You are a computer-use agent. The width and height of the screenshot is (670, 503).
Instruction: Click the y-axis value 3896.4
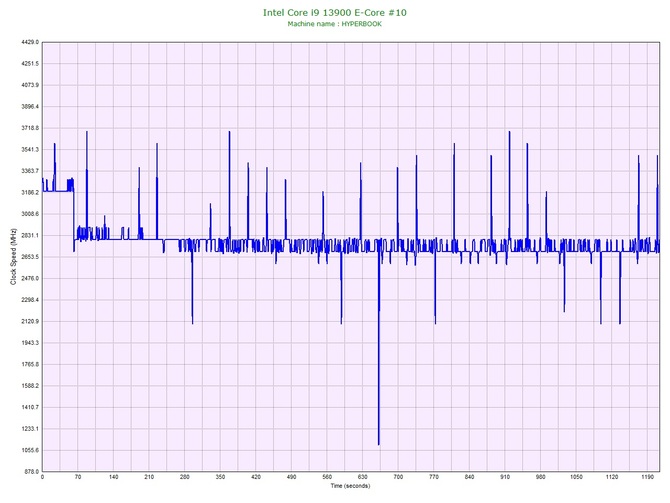(30, 106)
